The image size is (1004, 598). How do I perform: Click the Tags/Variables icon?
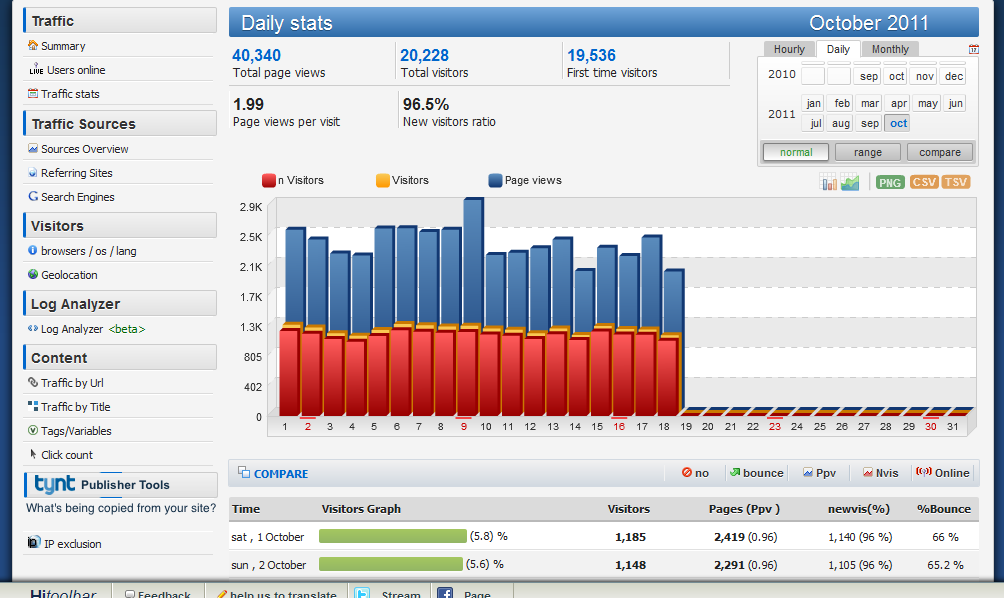point(33,430)
